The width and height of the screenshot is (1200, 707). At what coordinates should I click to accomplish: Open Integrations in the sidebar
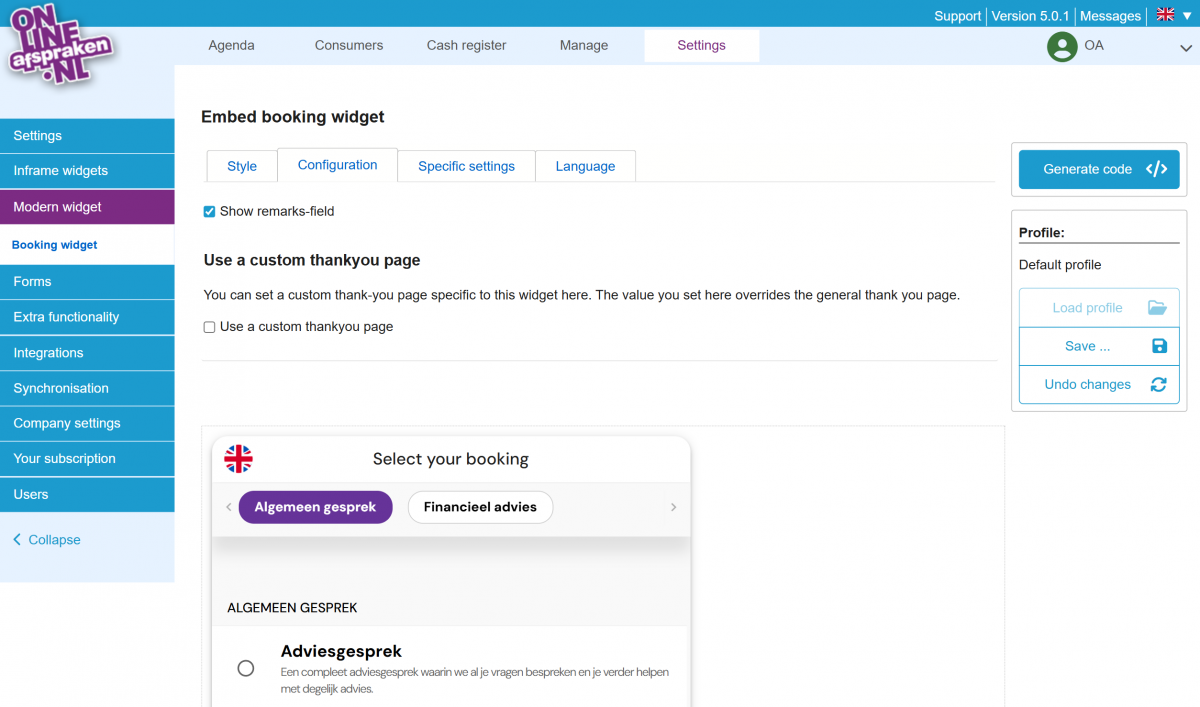pos(48,353)
